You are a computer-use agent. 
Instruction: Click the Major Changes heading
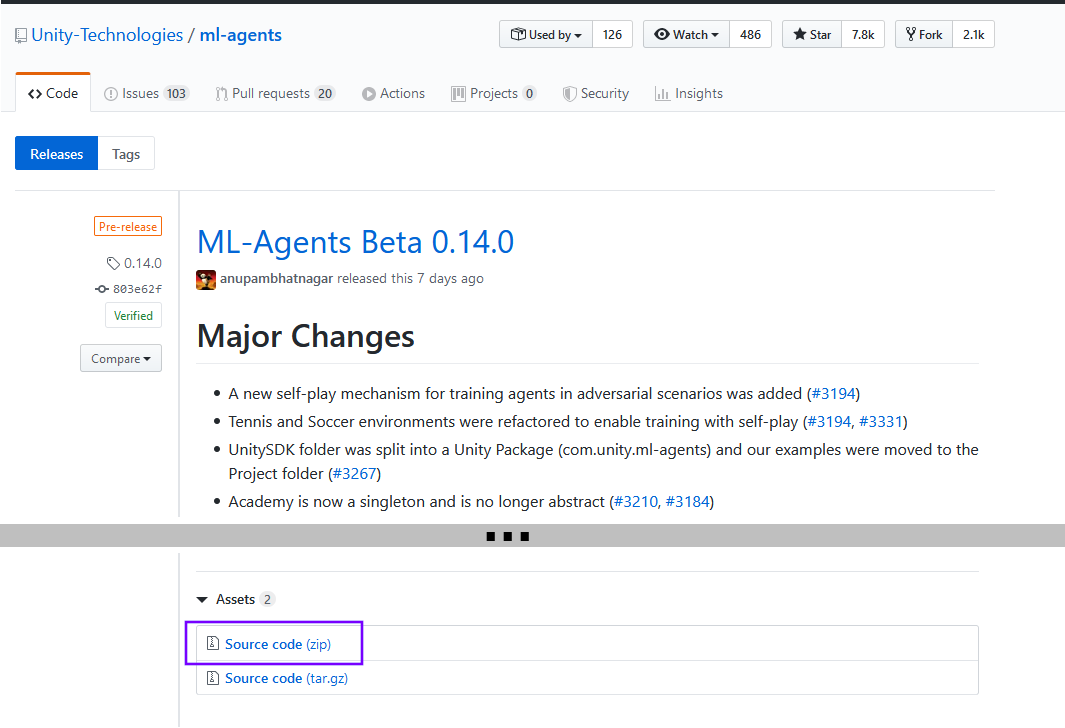pyautogui.click(x=306, y=336)
